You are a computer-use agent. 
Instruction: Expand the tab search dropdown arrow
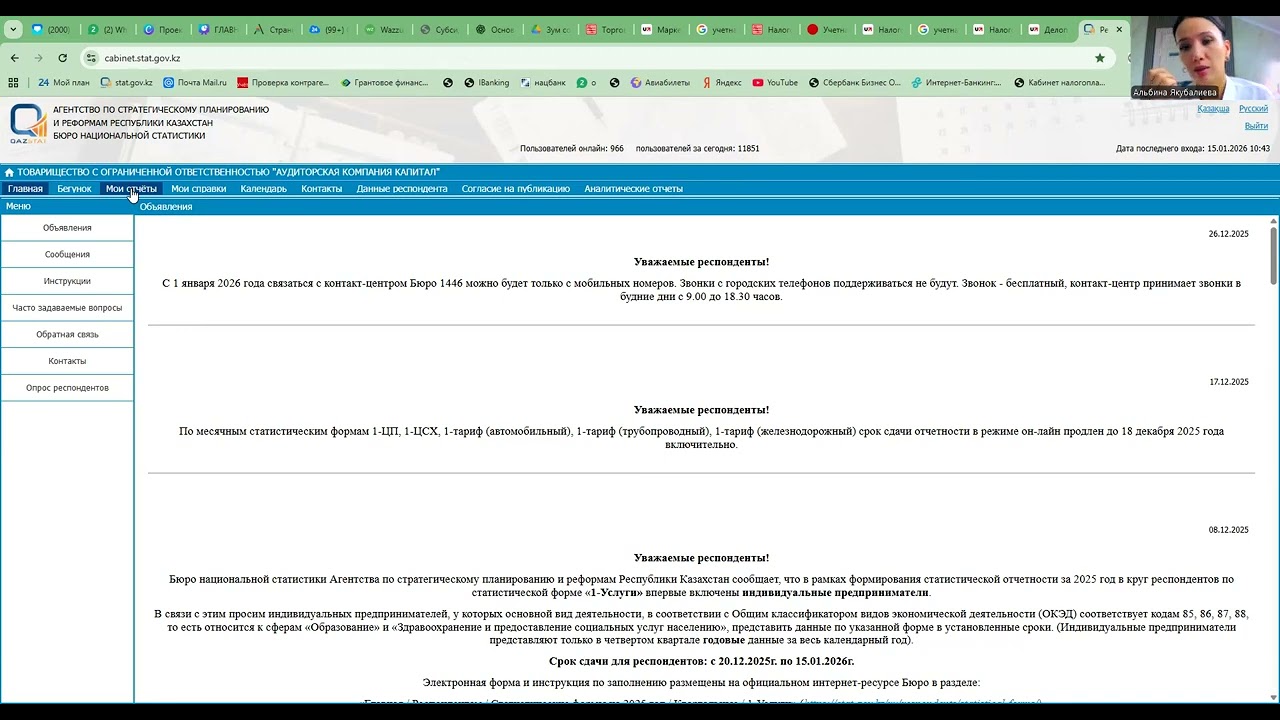13,30
